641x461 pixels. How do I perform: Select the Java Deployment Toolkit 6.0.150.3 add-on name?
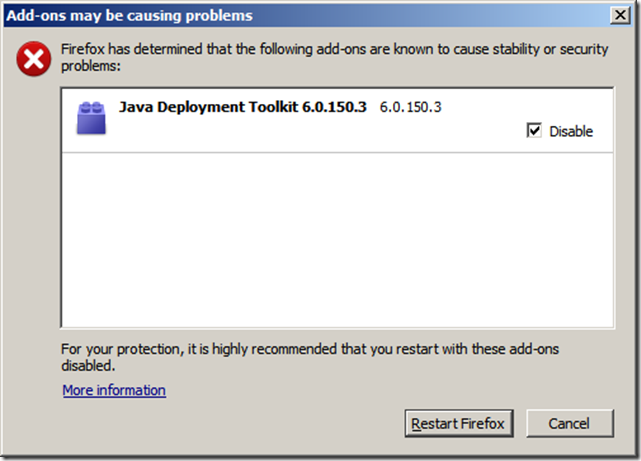tap(244, 106)
